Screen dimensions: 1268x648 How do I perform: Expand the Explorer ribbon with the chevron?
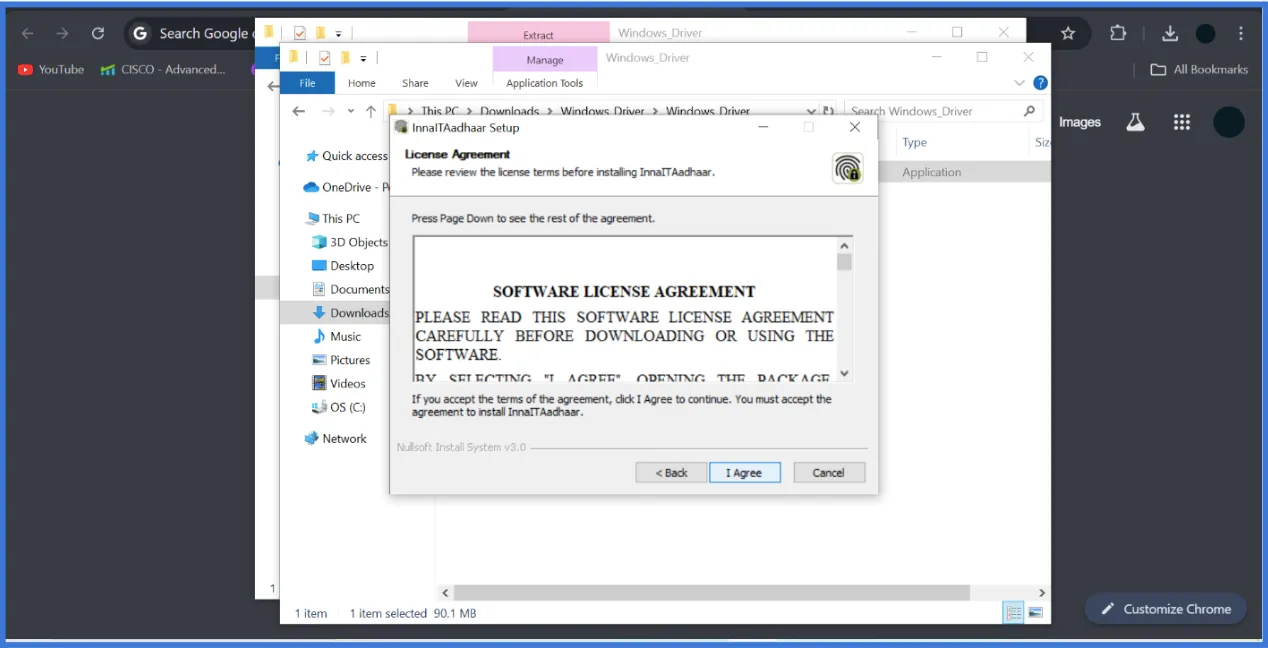pyautogui.click(x=1020, y=83)
